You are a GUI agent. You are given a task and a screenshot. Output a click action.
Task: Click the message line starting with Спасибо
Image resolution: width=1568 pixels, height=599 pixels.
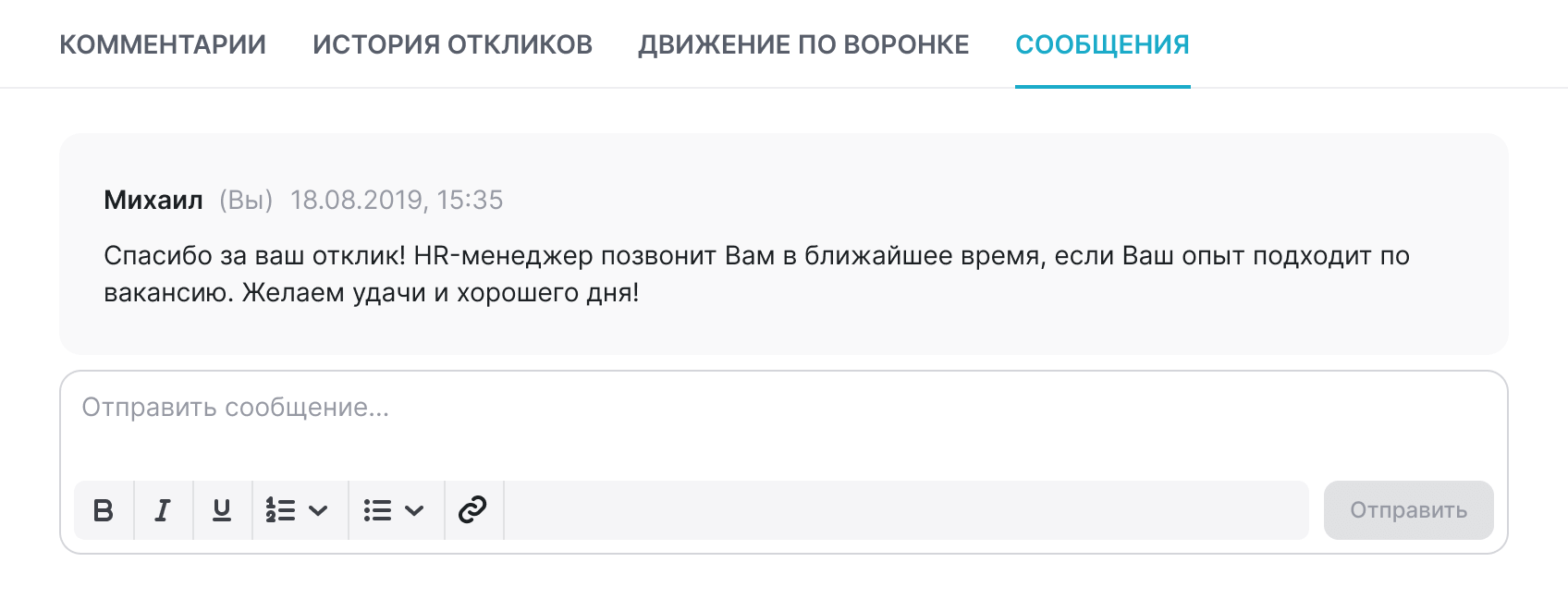click(756, 255)
